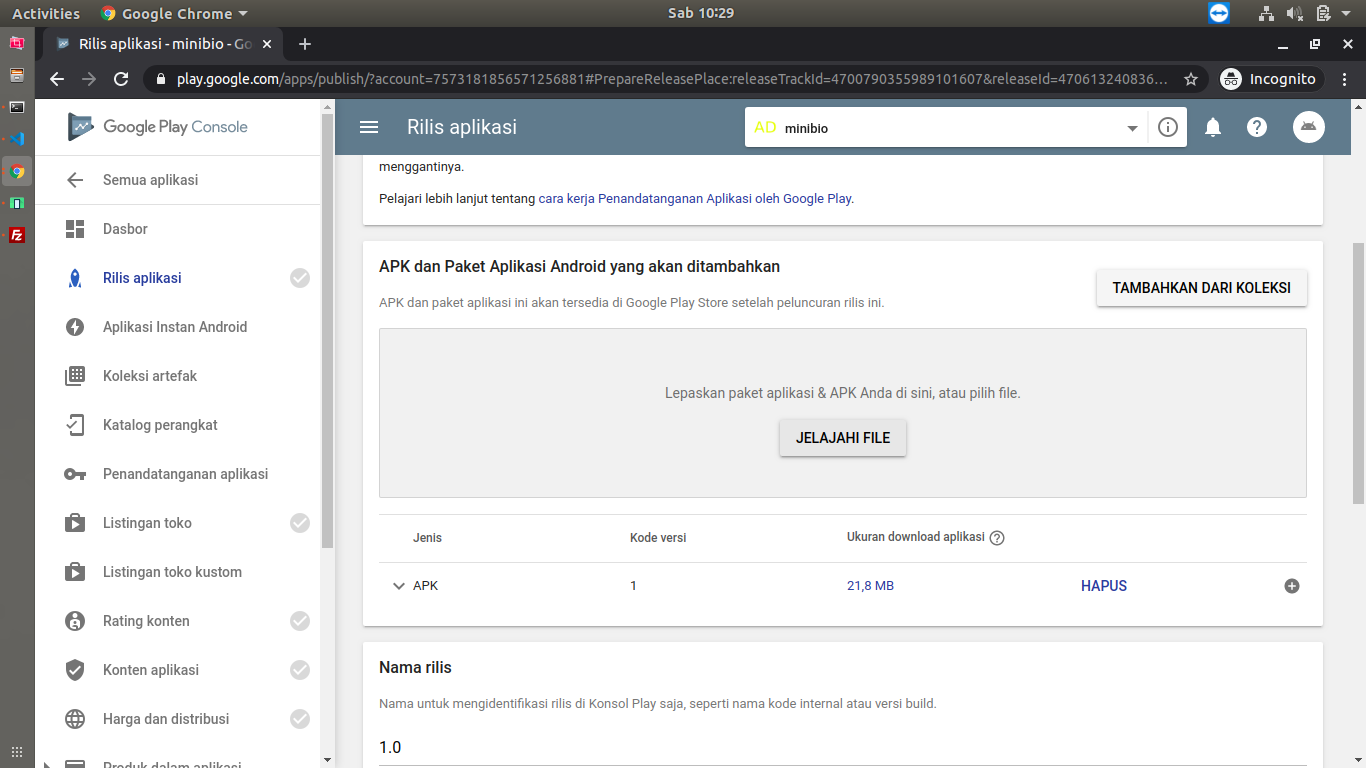Click the back arrow beside Semua aplikasi
The image size is (1366, 768).
coord(75,180)
